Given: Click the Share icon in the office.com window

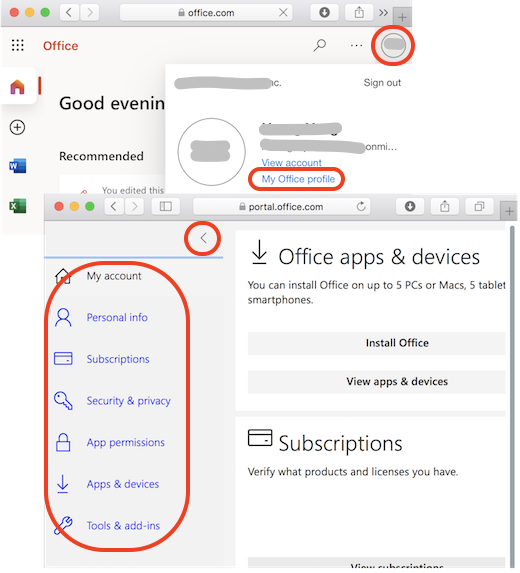Looking at the screenshot, I should tap(359, 13).
